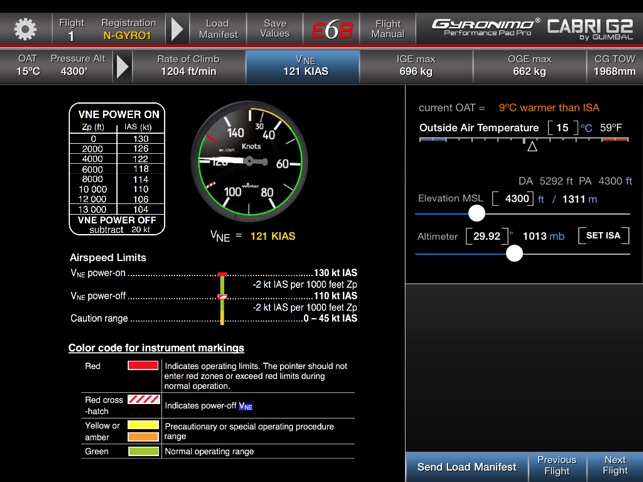Move the Elevation MSL slider knob

[477, 213]
